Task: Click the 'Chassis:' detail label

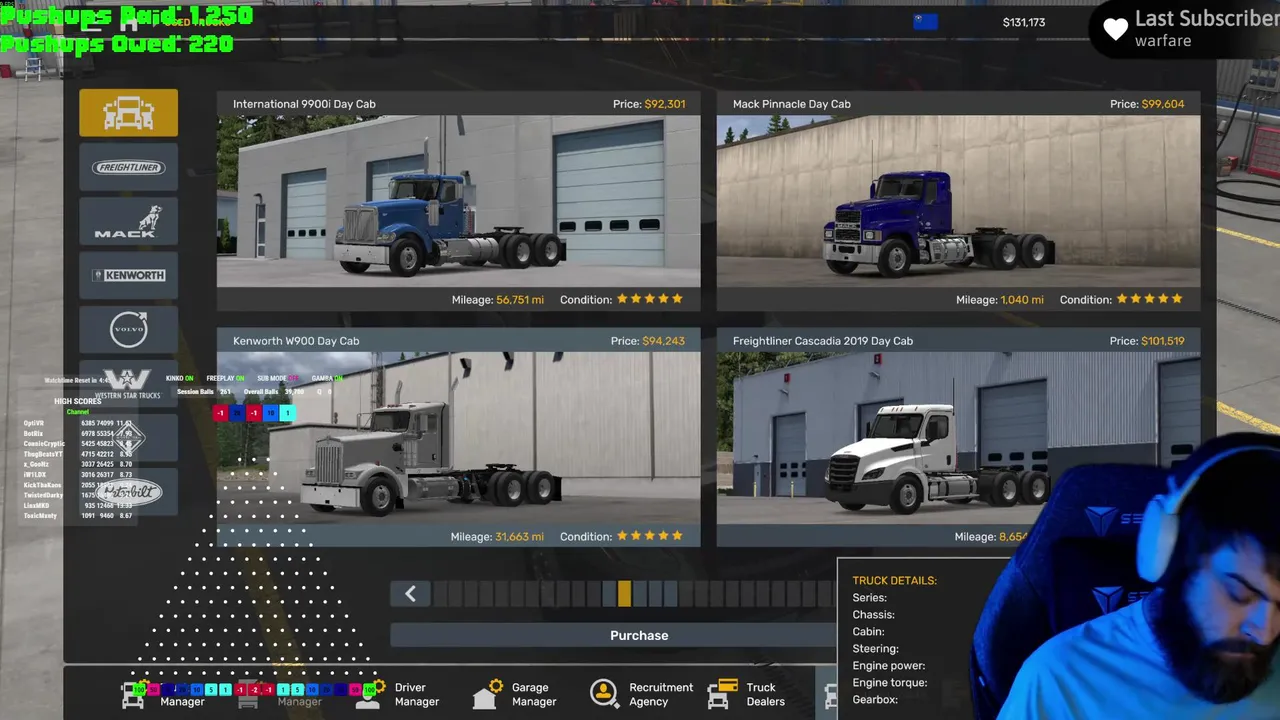Action: click(874, 615)
